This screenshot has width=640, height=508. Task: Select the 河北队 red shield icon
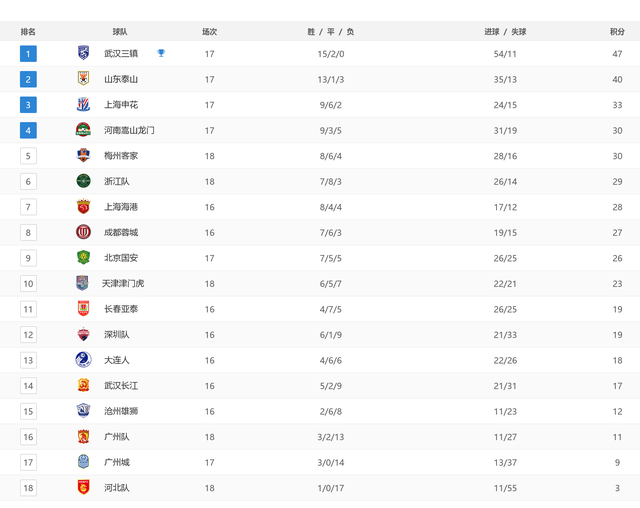tap(83, 487)
